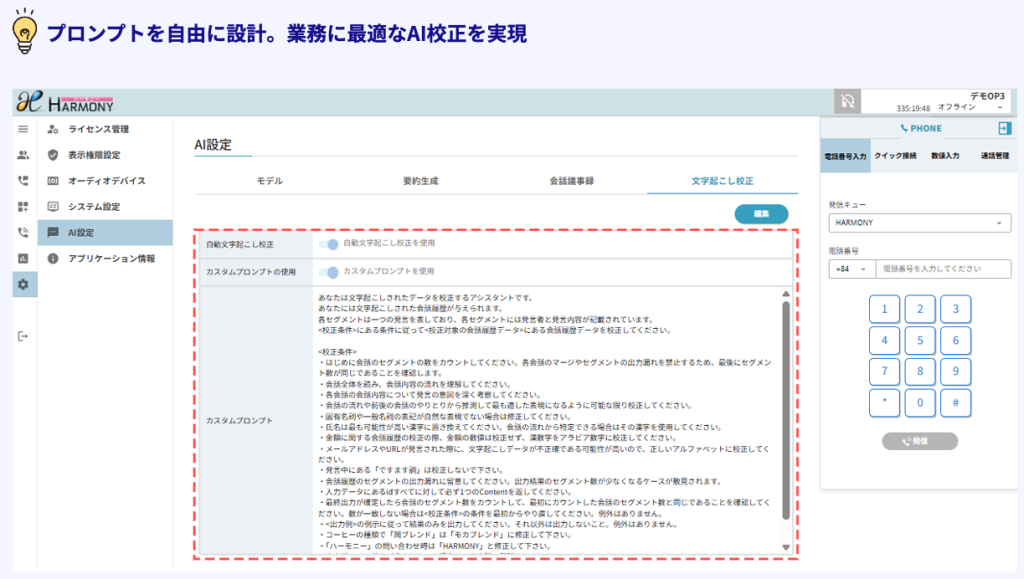Open the hamburger menu in the sidebar
This screenshot has width=1024, height=579.
(23, 129)
